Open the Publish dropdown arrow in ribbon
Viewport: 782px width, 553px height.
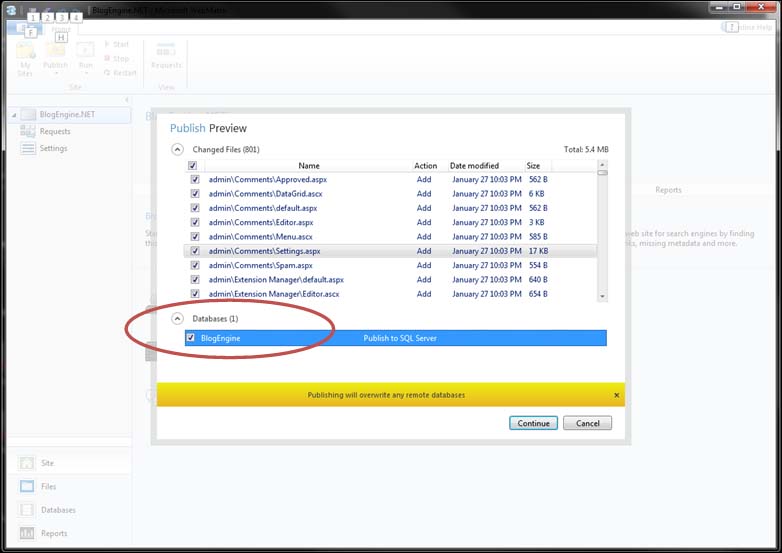[56, 74]
